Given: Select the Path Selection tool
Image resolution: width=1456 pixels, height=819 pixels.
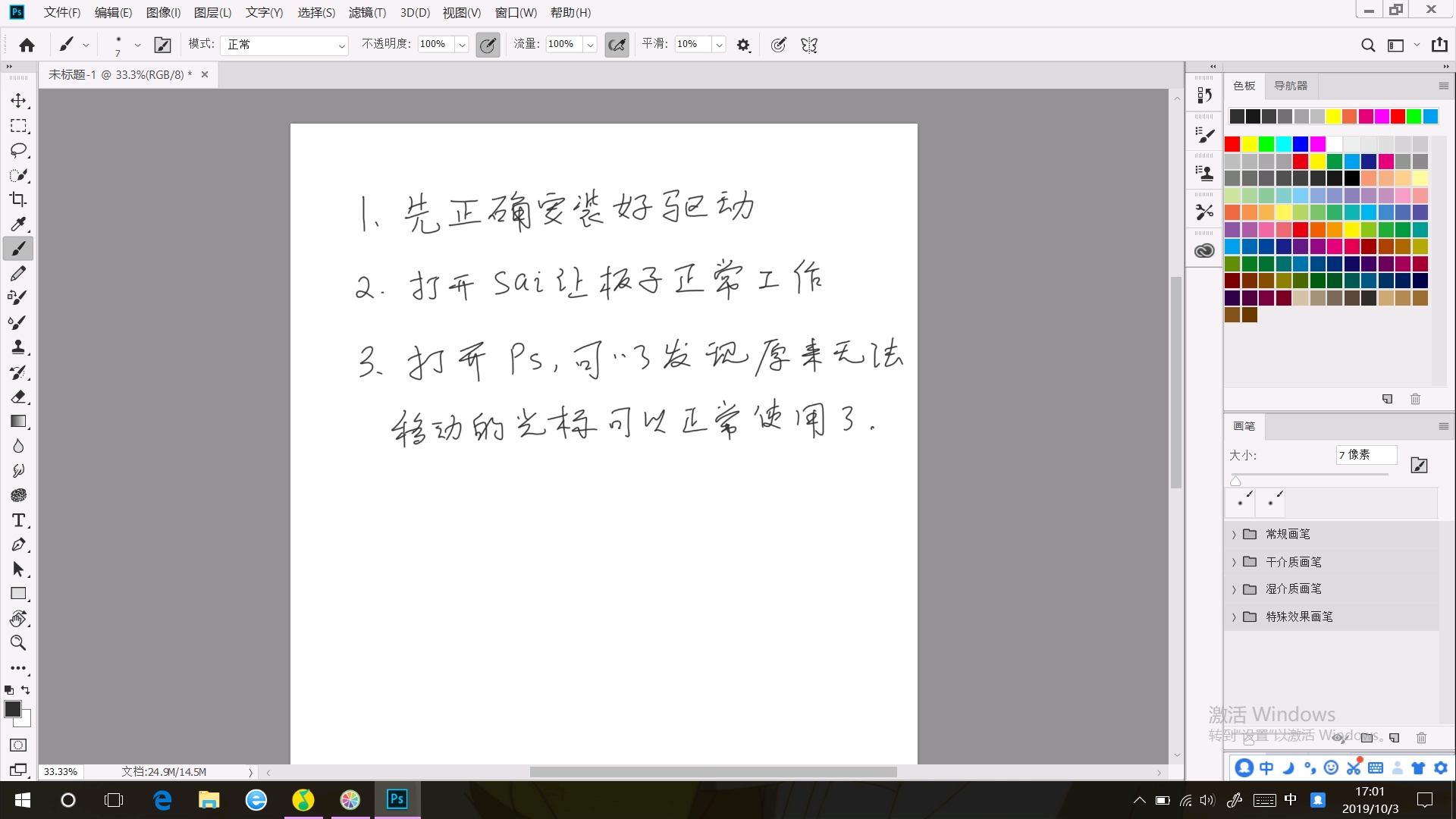Looking at the screenshot, I should tap(18, 570).
